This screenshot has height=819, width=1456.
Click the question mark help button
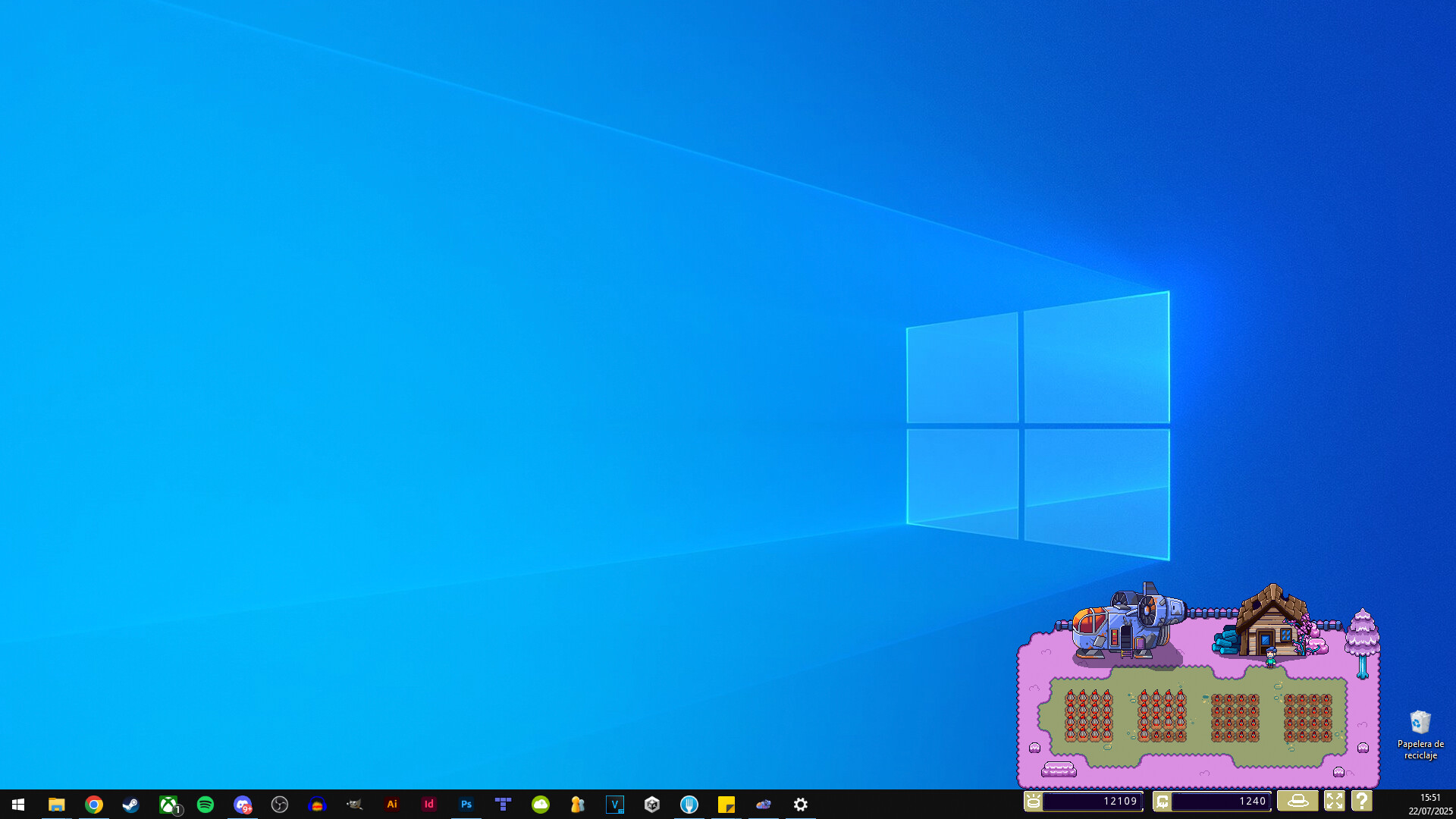[x=1363, y=802]
